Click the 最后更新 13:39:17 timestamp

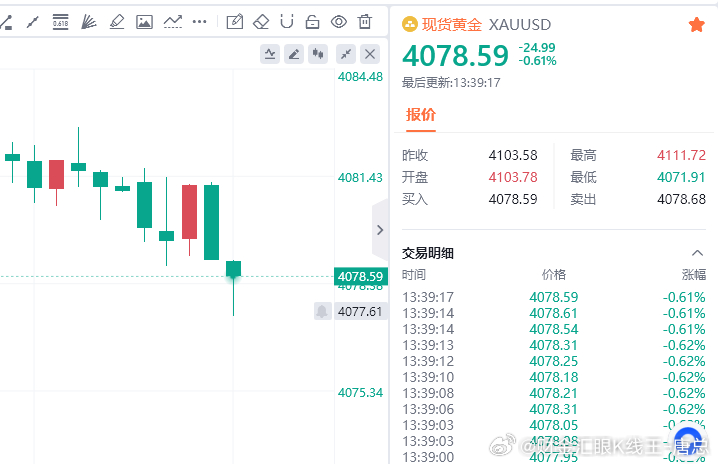point(451,82)
